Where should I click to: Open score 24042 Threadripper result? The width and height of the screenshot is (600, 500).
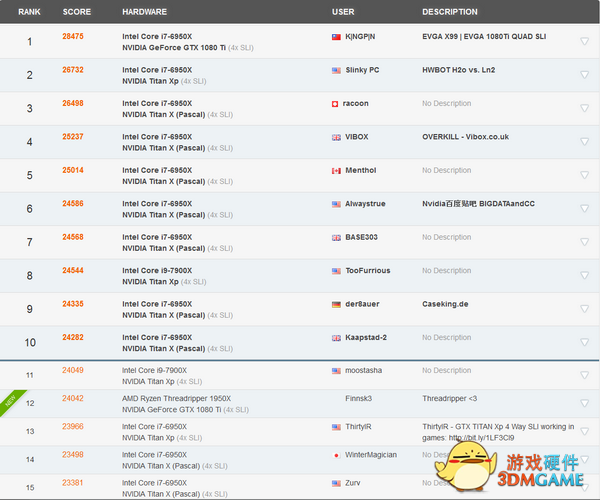(73, 398)
